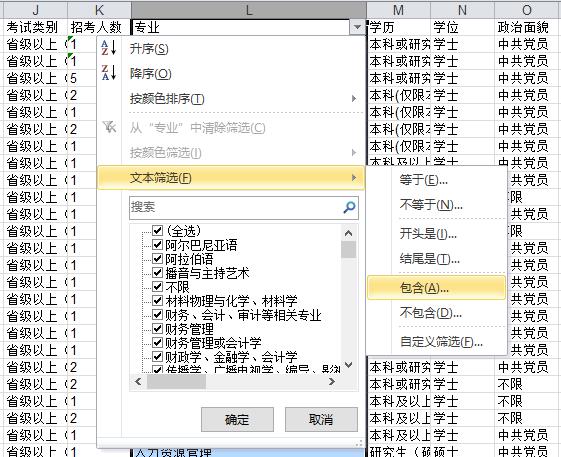Click the A-Z ascending sort icon
This screenshot has height=457, width=561.
point(109,48)
